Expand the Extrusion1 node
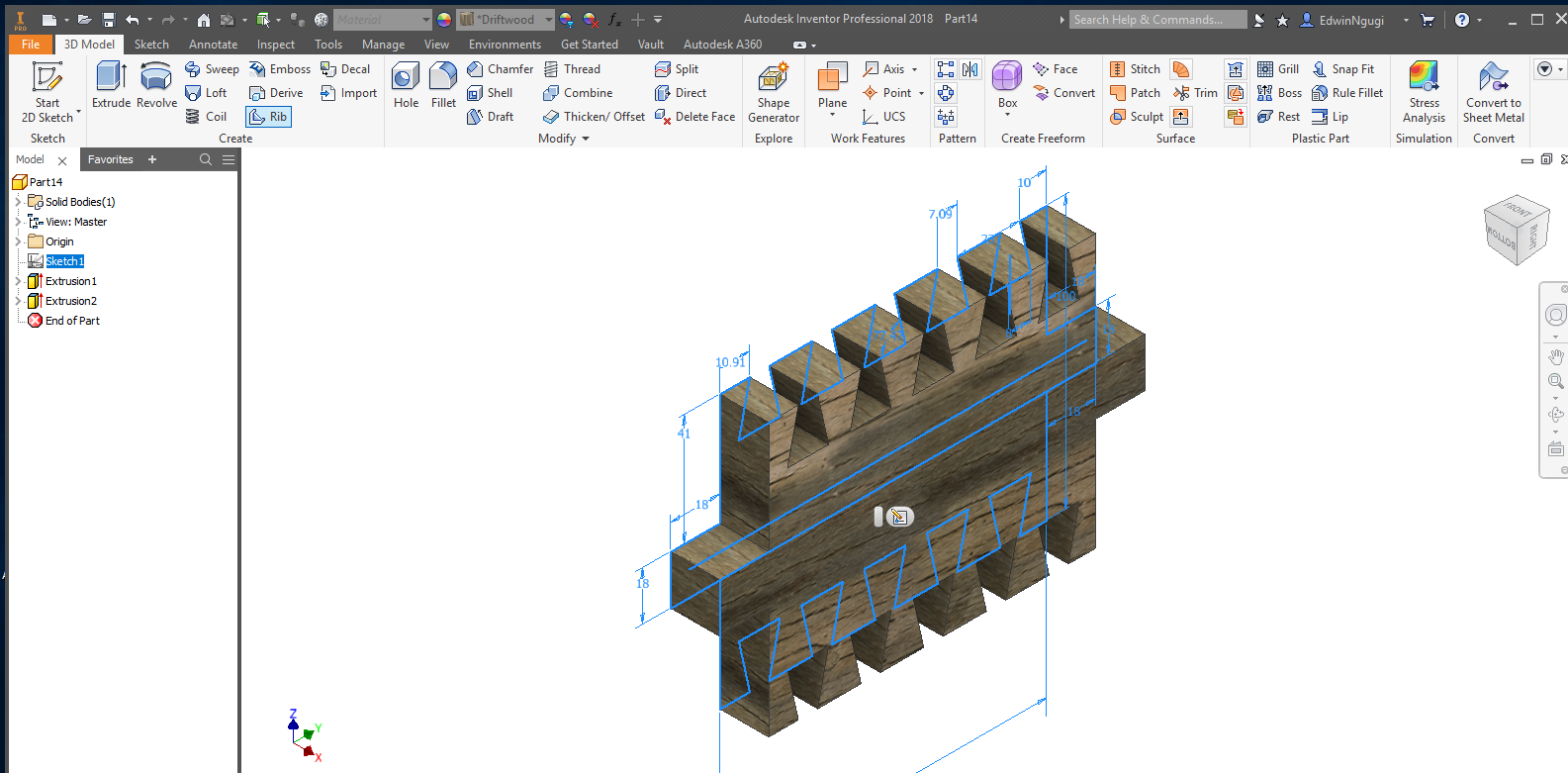1568x773 pixels. click(x=18, y=281)
